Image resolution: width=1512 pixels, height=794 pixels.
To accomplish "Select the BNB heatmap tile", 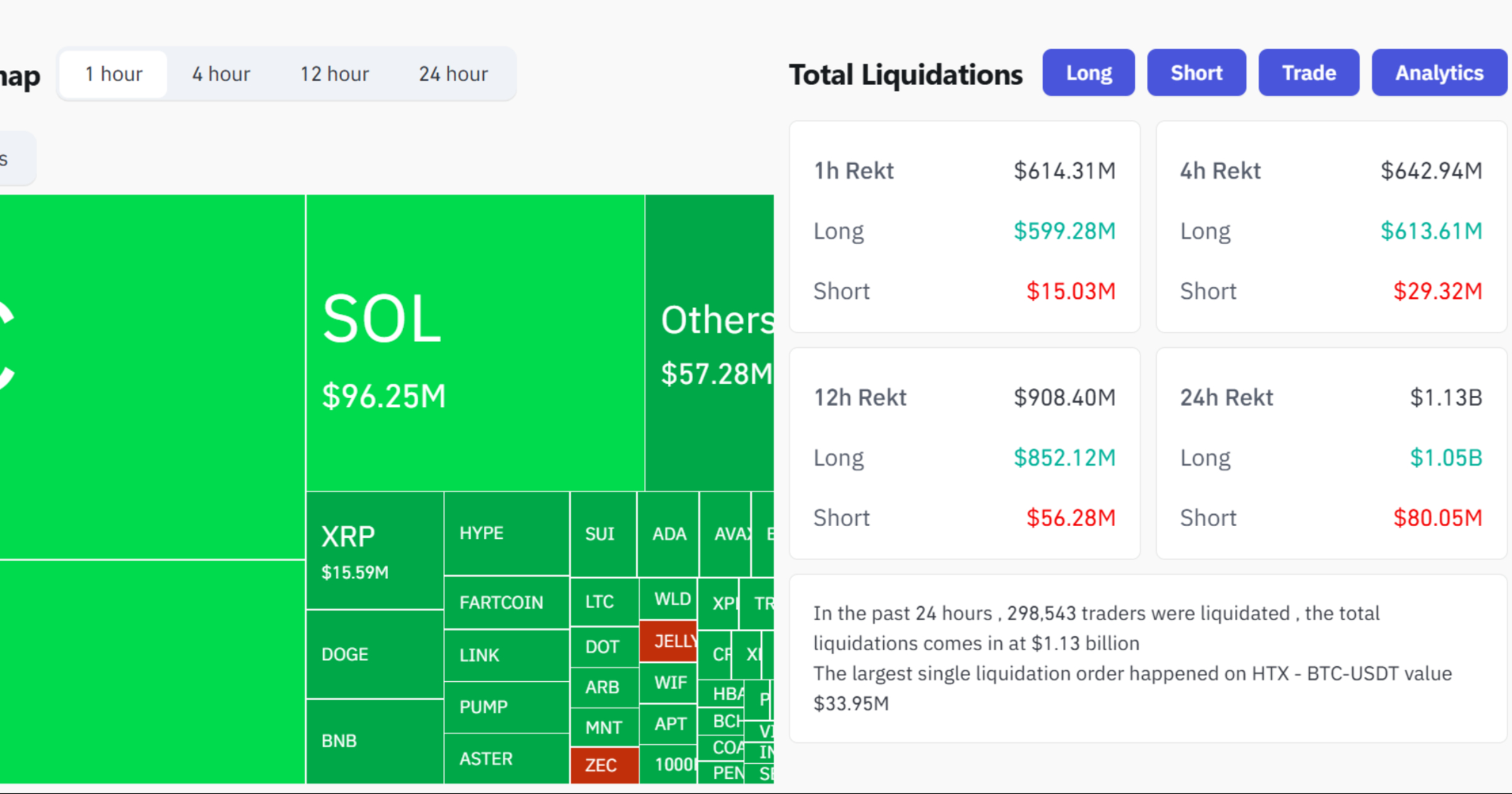I will [375, 741].
